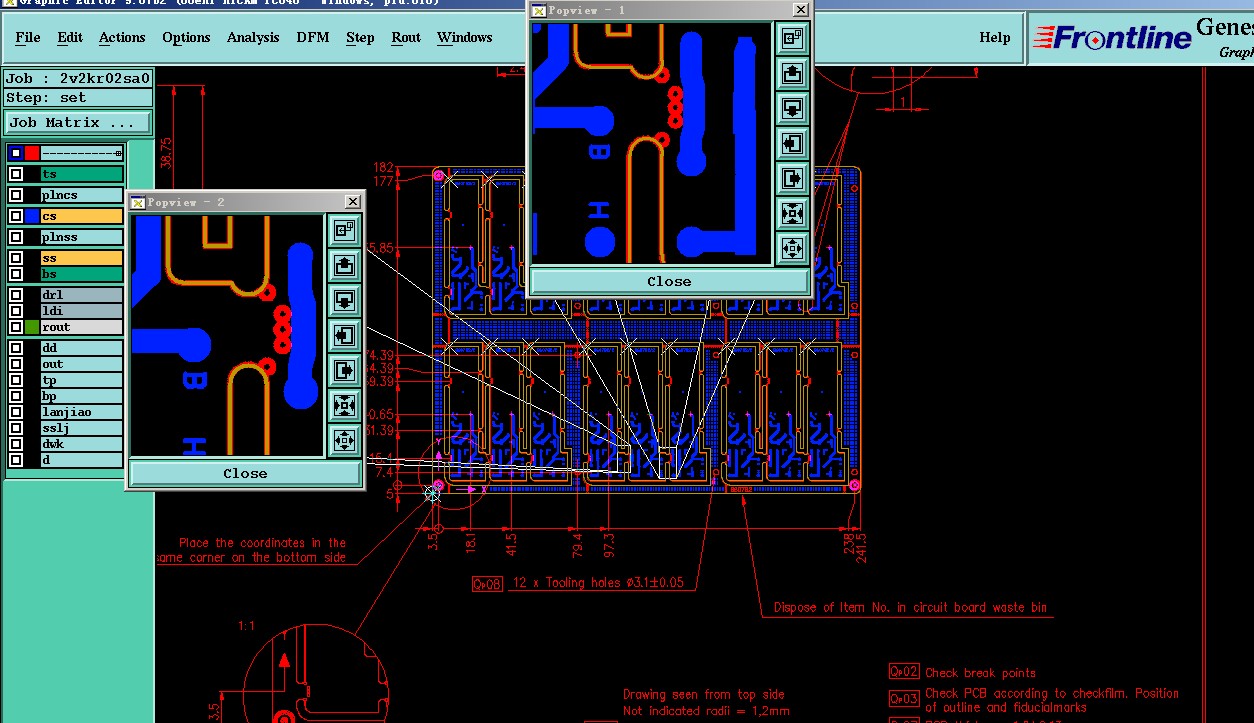Toggle the plncs layer checkbox
The height and width of the screenshot is (723, 1254).
(16, 195)
